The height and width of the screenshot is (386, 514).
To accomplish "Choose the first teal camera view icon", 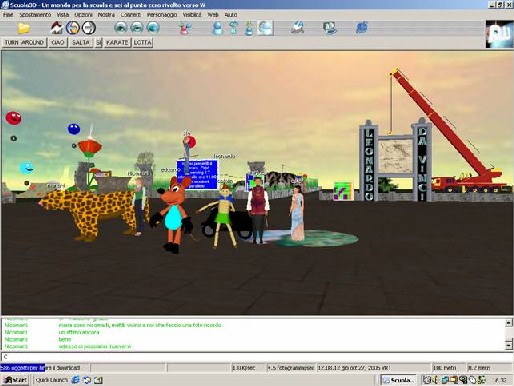I will [x=120, y=28].
